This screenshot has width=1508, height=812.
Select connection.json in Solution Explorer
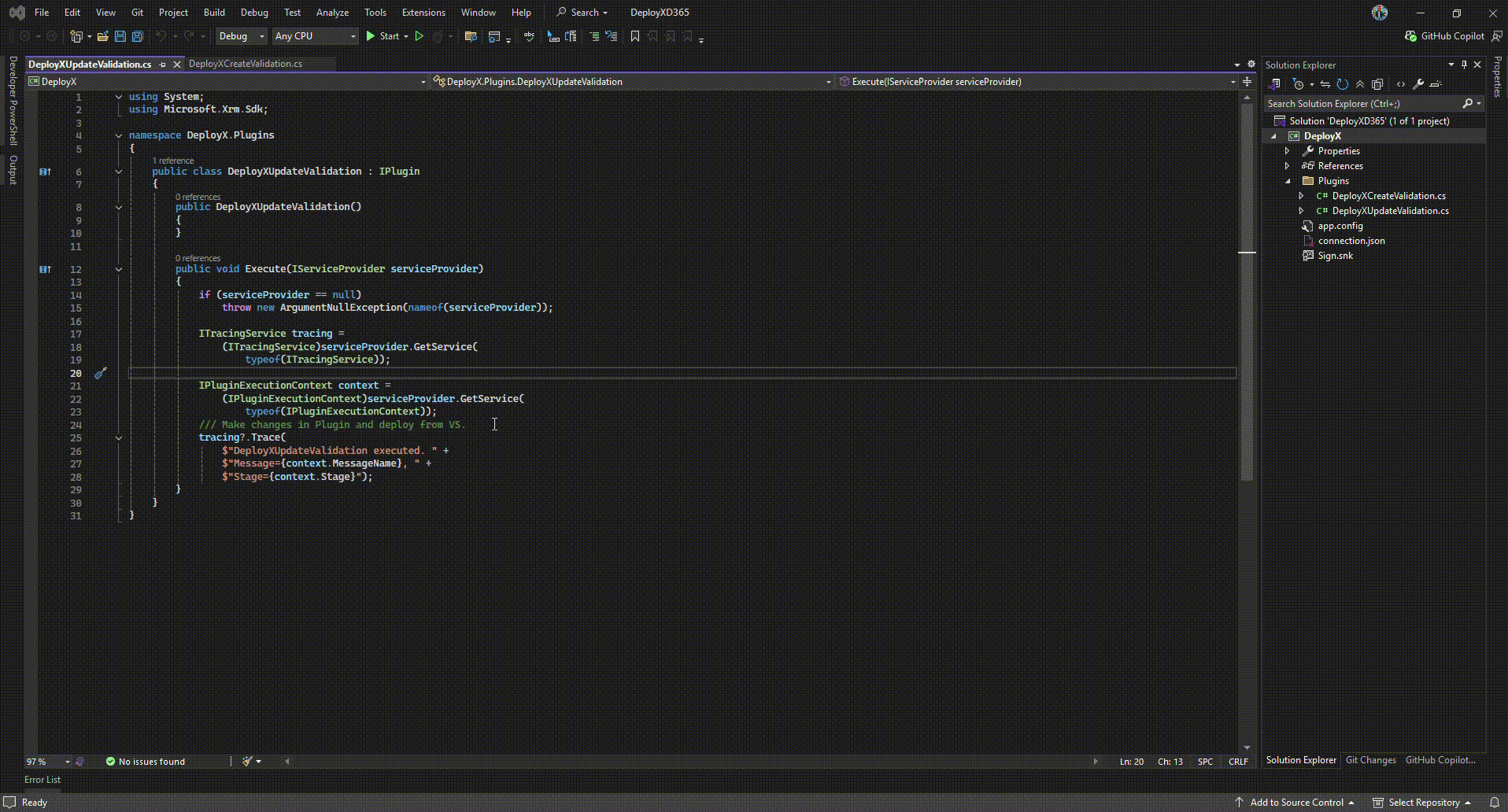click(x=1351, y=241)
